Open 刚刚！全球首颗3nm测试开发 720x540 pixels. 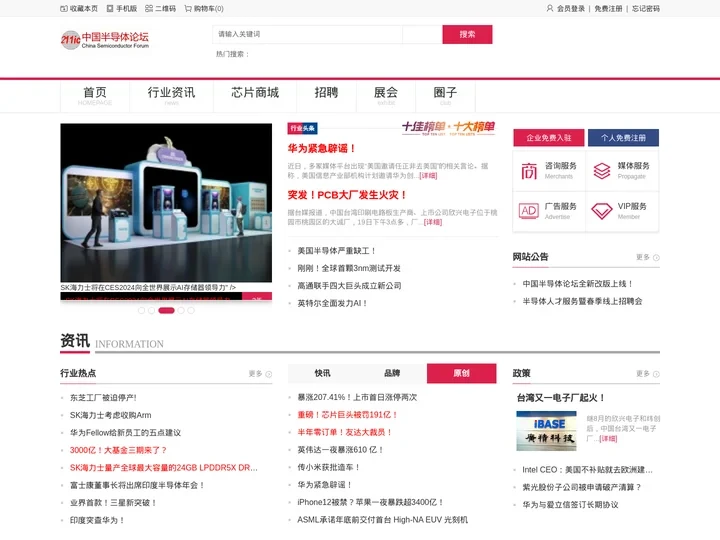pos(349,269)
